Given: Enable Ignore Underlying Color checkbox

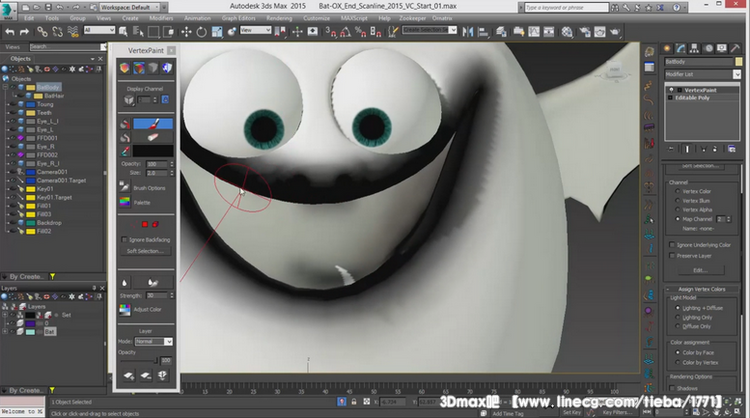Looking at the screenshot, I should click(672, 245).
